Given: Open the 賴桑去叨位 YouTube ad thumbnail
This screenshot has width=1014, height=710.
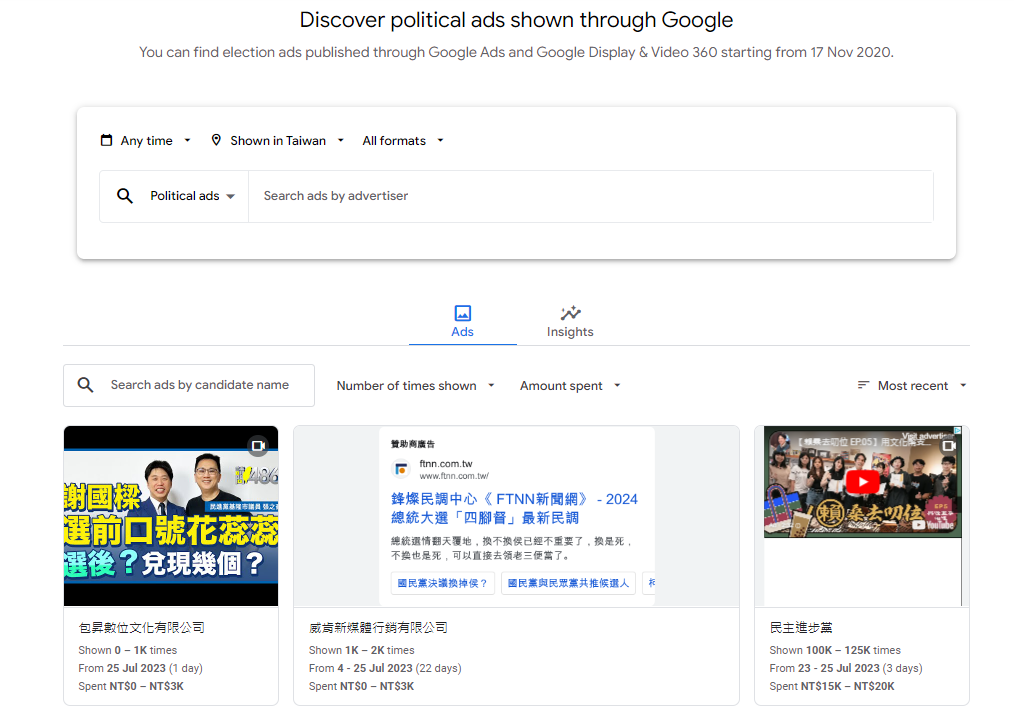Looking at the screenshot, I should coord(862,482).
